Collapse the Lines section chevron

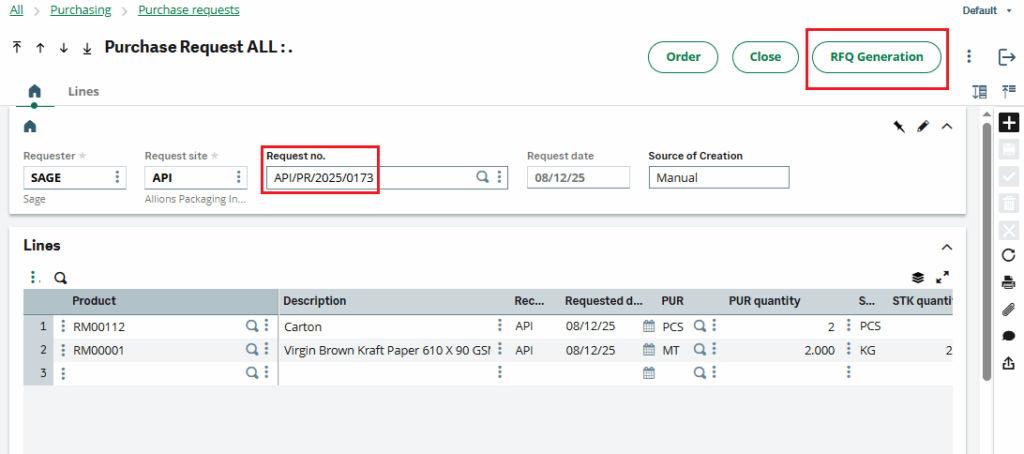[947, 246]
